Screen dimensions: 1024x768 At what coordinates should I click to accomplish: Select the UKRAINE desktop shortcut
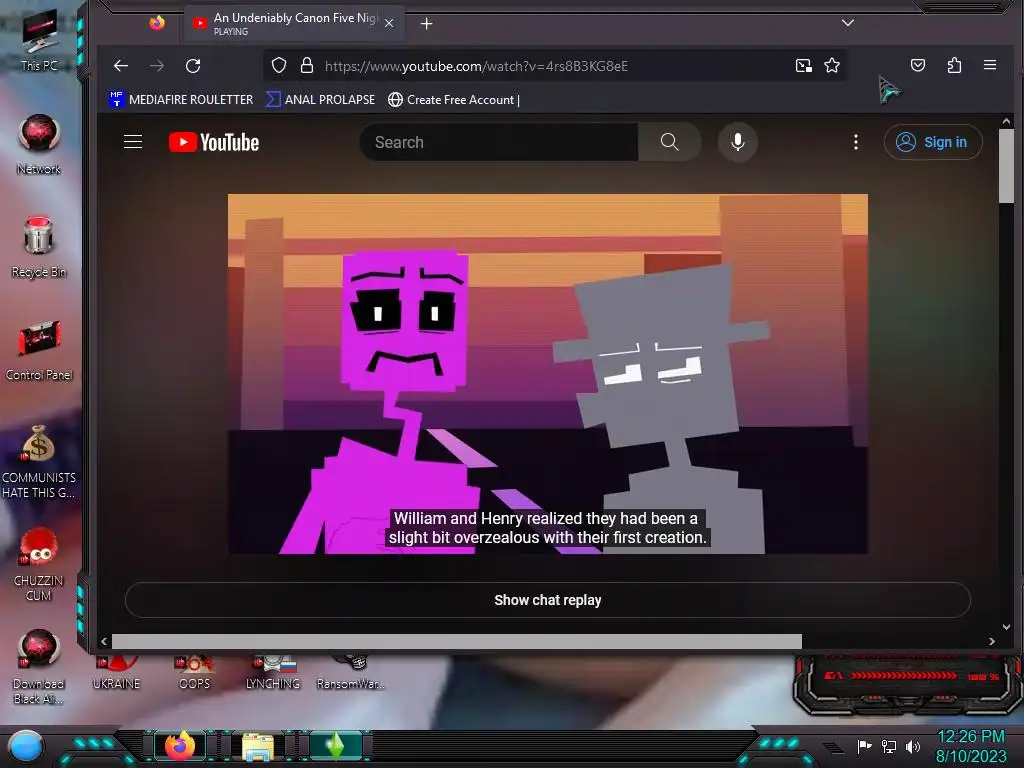point(117,673)
